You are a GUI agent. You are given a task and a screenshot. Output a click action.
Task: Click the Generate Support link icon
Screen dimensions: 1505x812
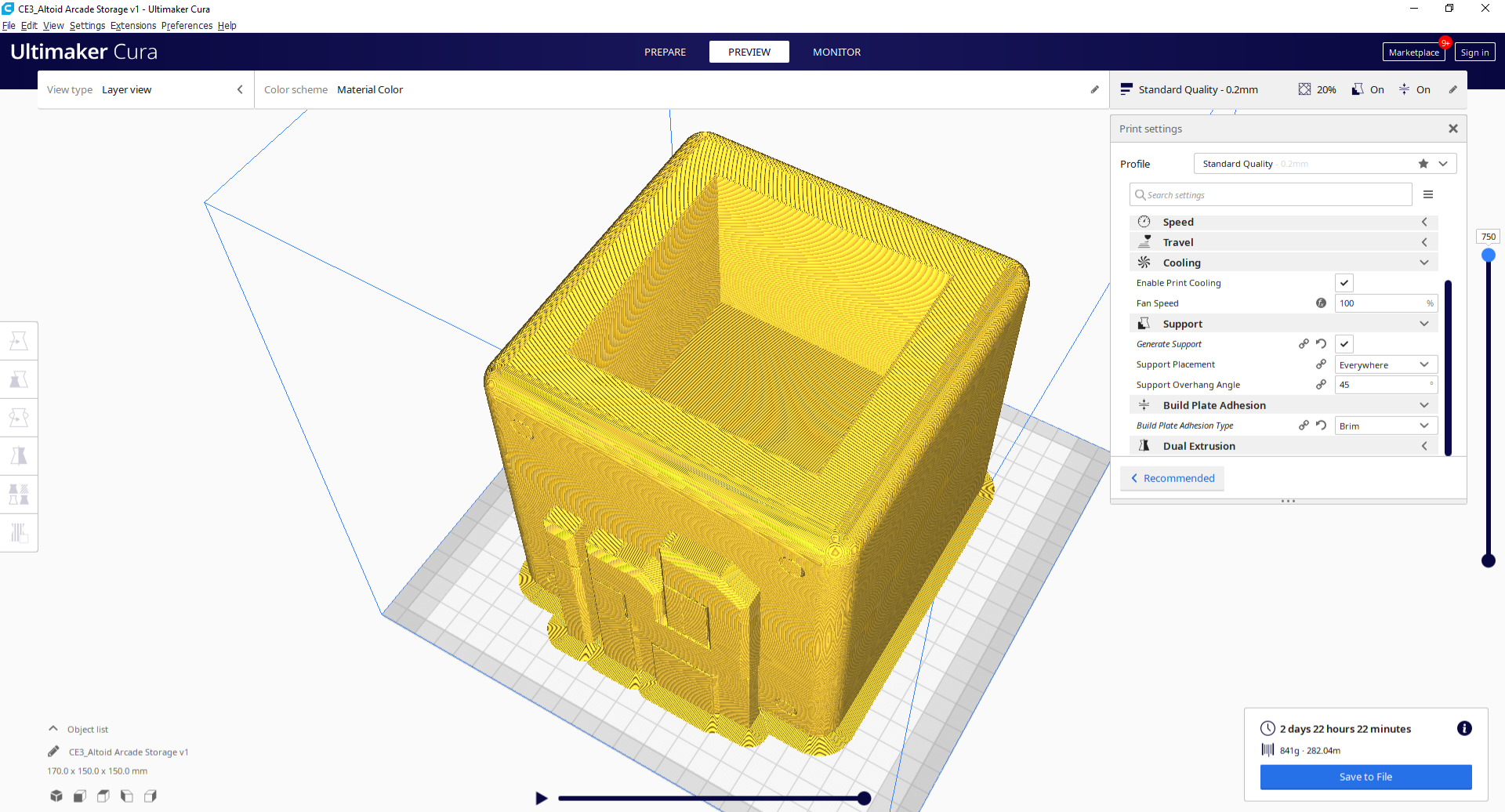[1304, 344]
